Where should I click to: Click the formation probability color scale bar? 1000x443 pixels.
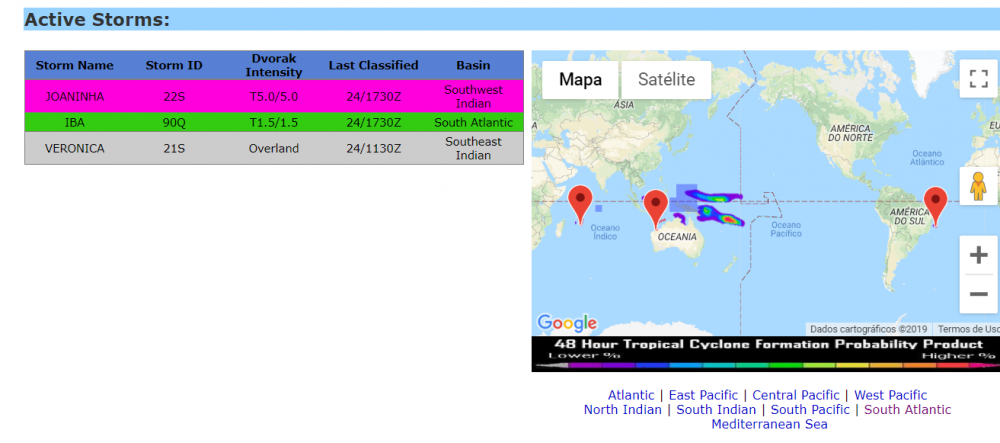coord(766,365)
